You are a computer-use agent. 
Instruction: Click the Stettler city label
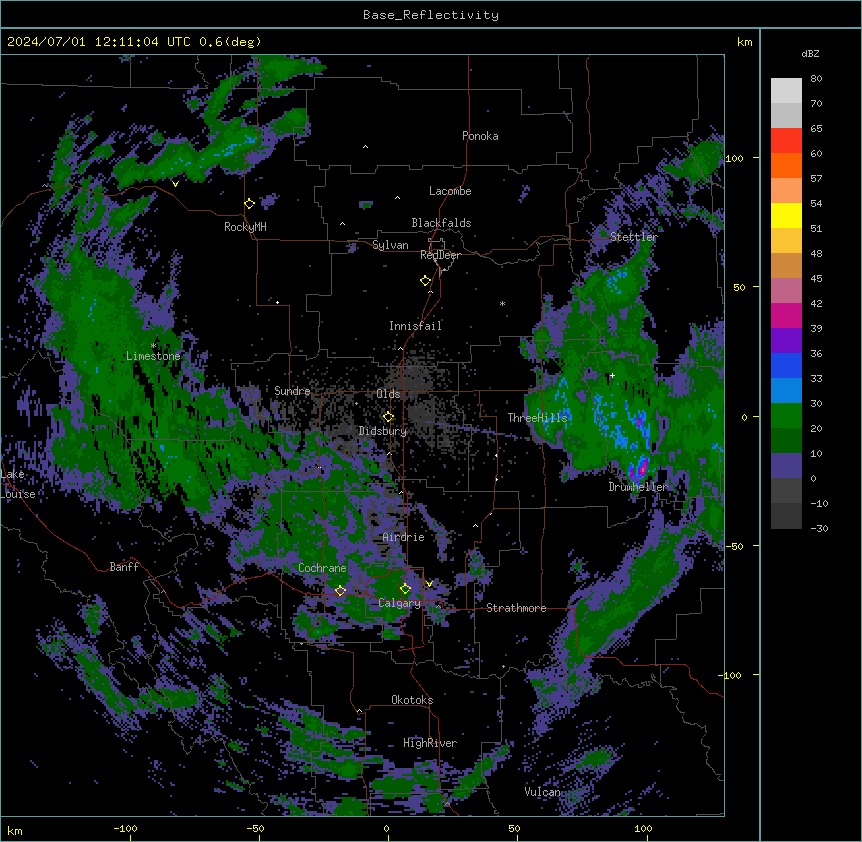(634, 237)
